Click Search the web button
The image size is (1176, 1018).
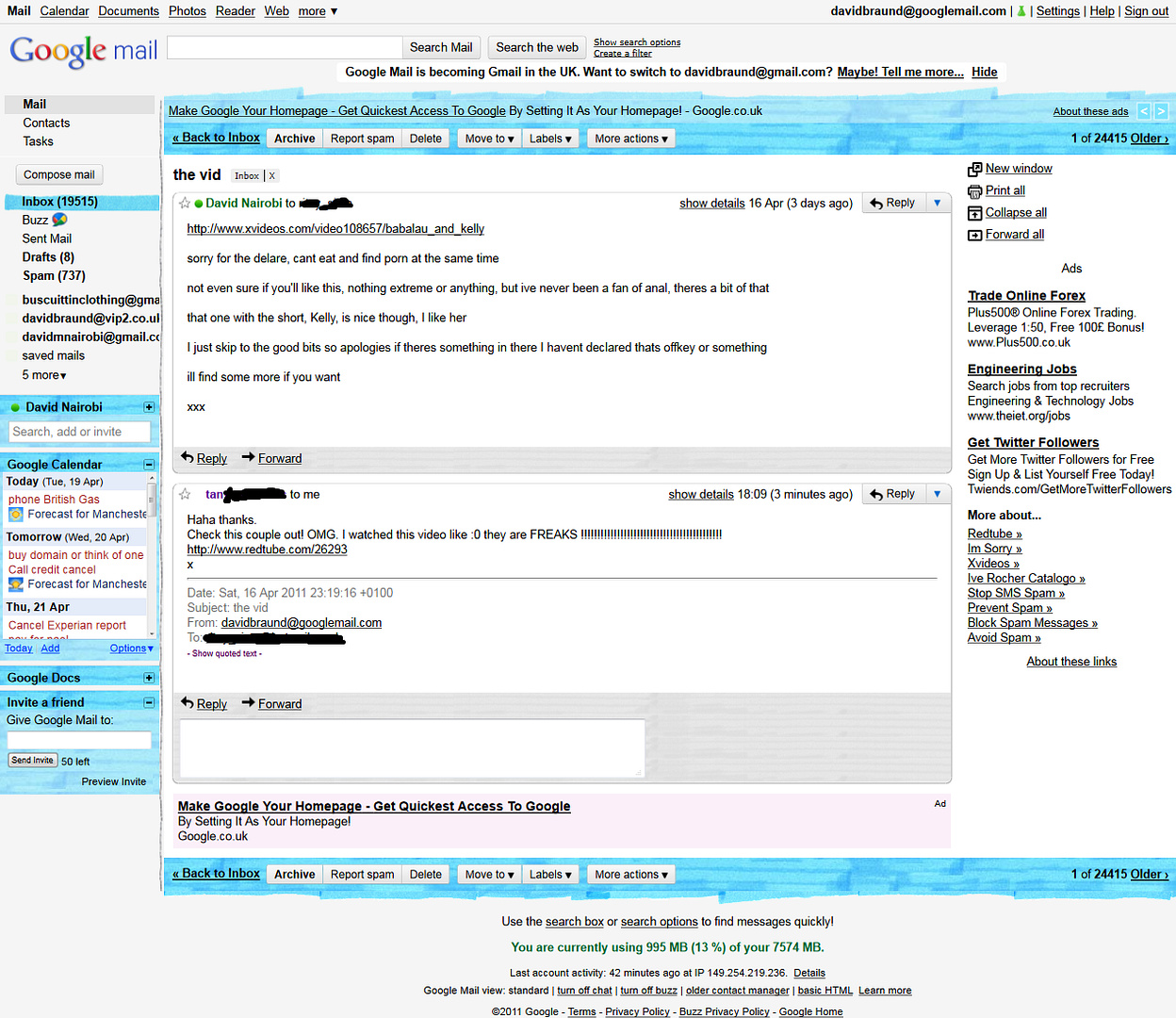(537, 47)
